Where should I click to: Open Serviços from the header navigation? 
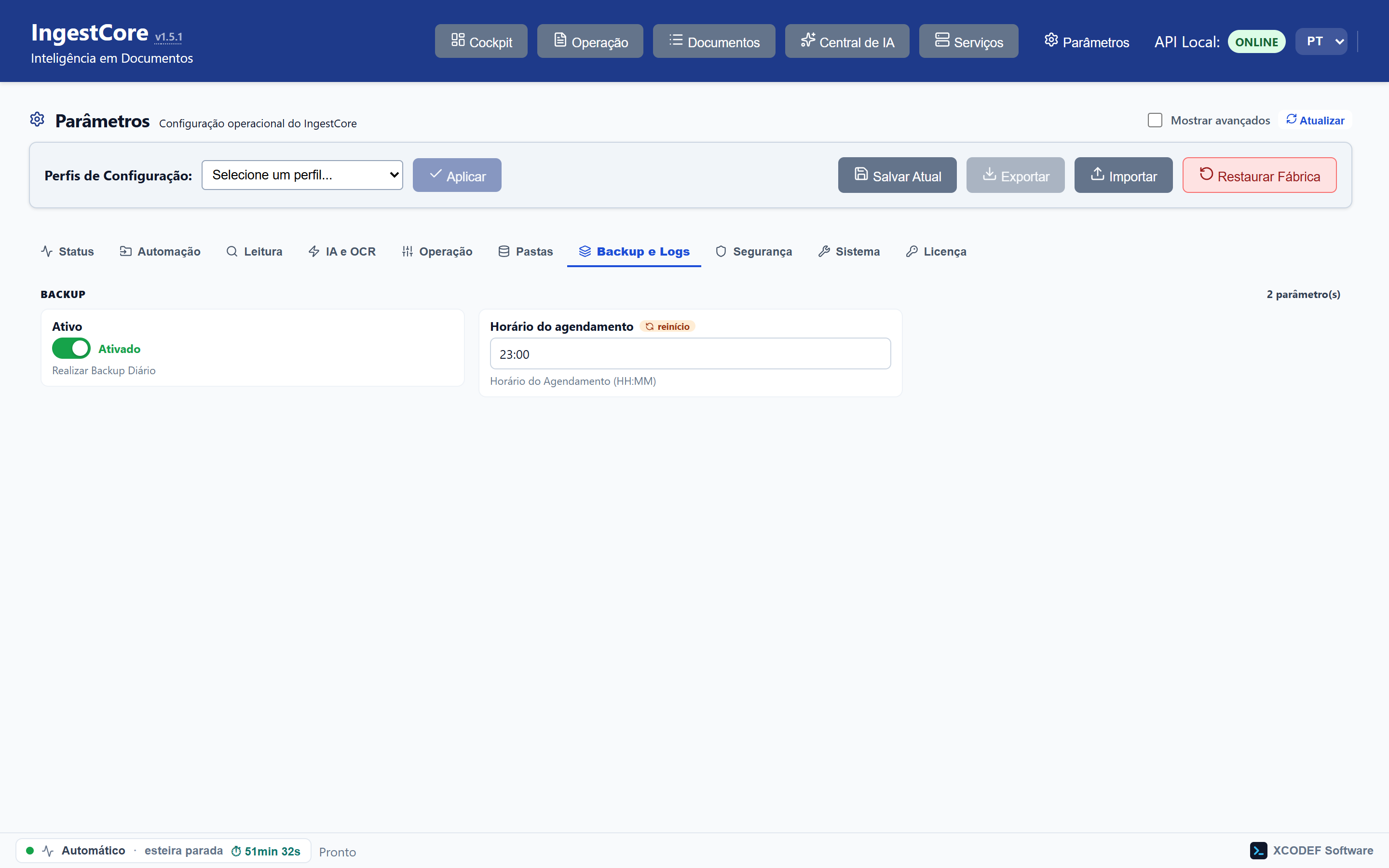click(968, 41)
